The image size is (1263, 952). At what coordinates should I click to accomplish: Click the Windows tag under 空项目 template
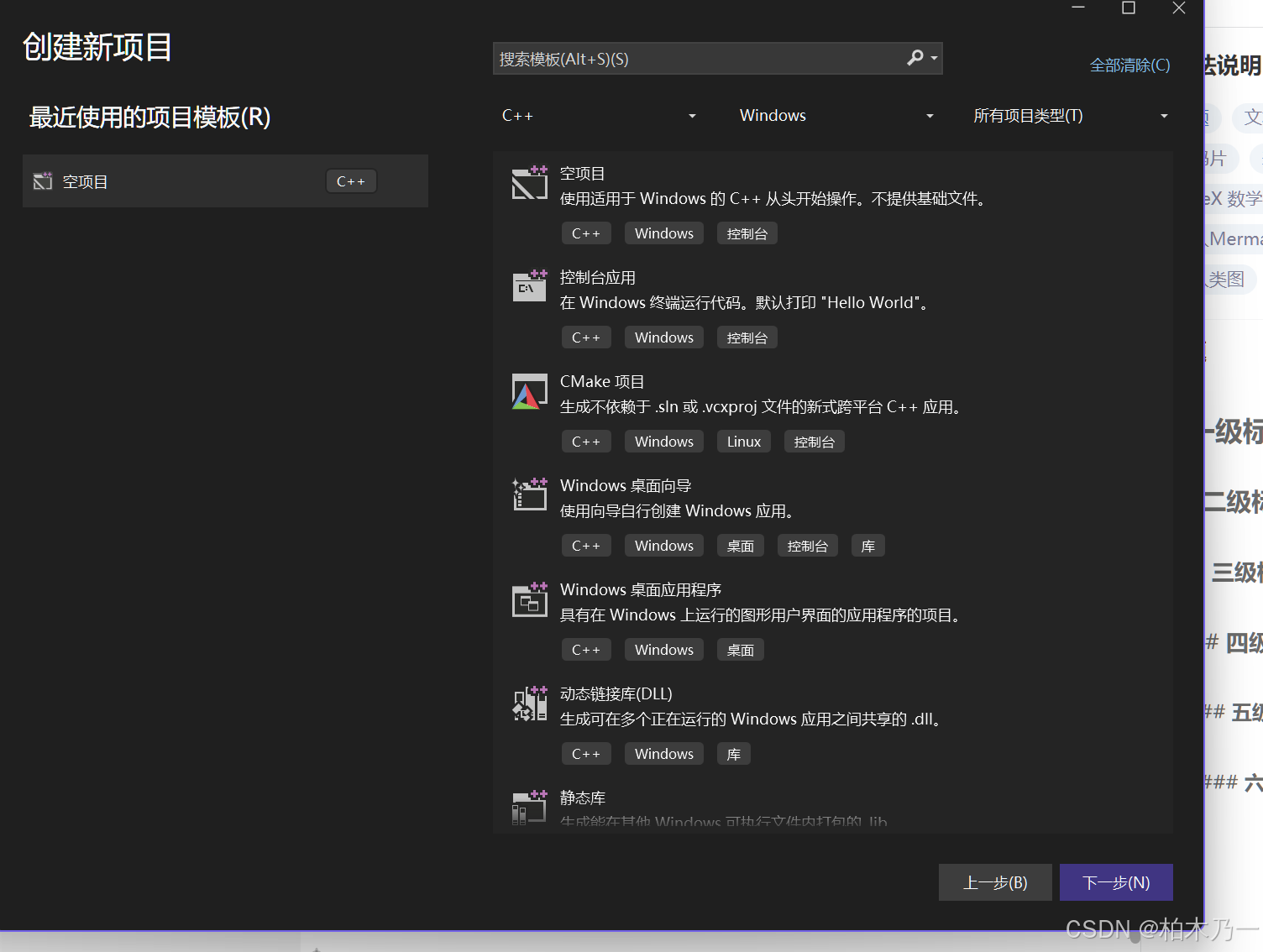[664, 233]
